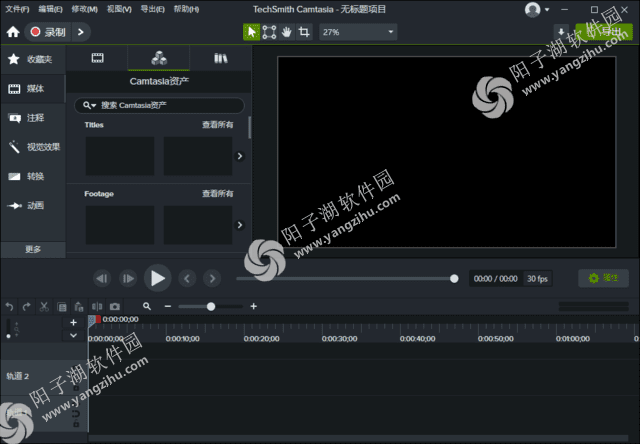Jump to next marker with right chevron
This screenshot has height=444, width=640.
(x=212, y=278)
